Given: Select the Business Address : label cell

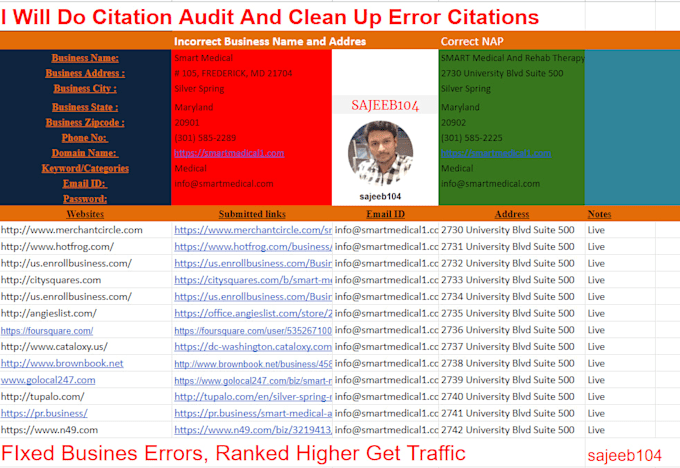Looking at the screenshot, I should click(x=85, y=73).
